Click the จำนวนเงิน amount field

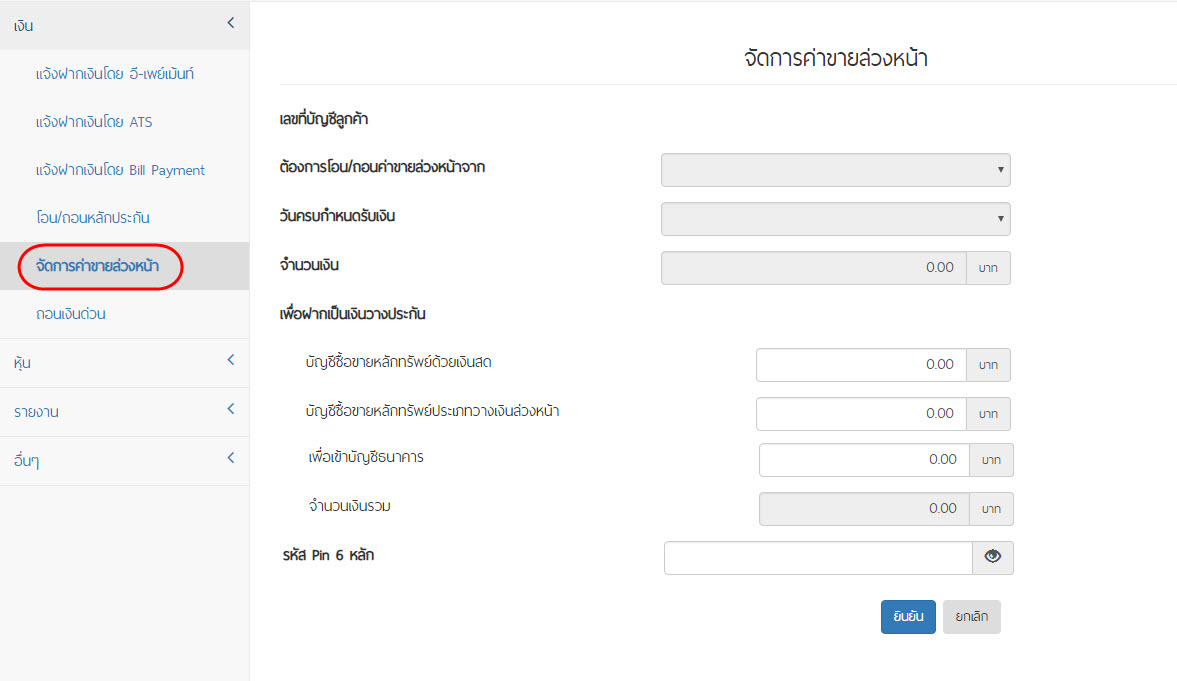click(x=814, y=268)
